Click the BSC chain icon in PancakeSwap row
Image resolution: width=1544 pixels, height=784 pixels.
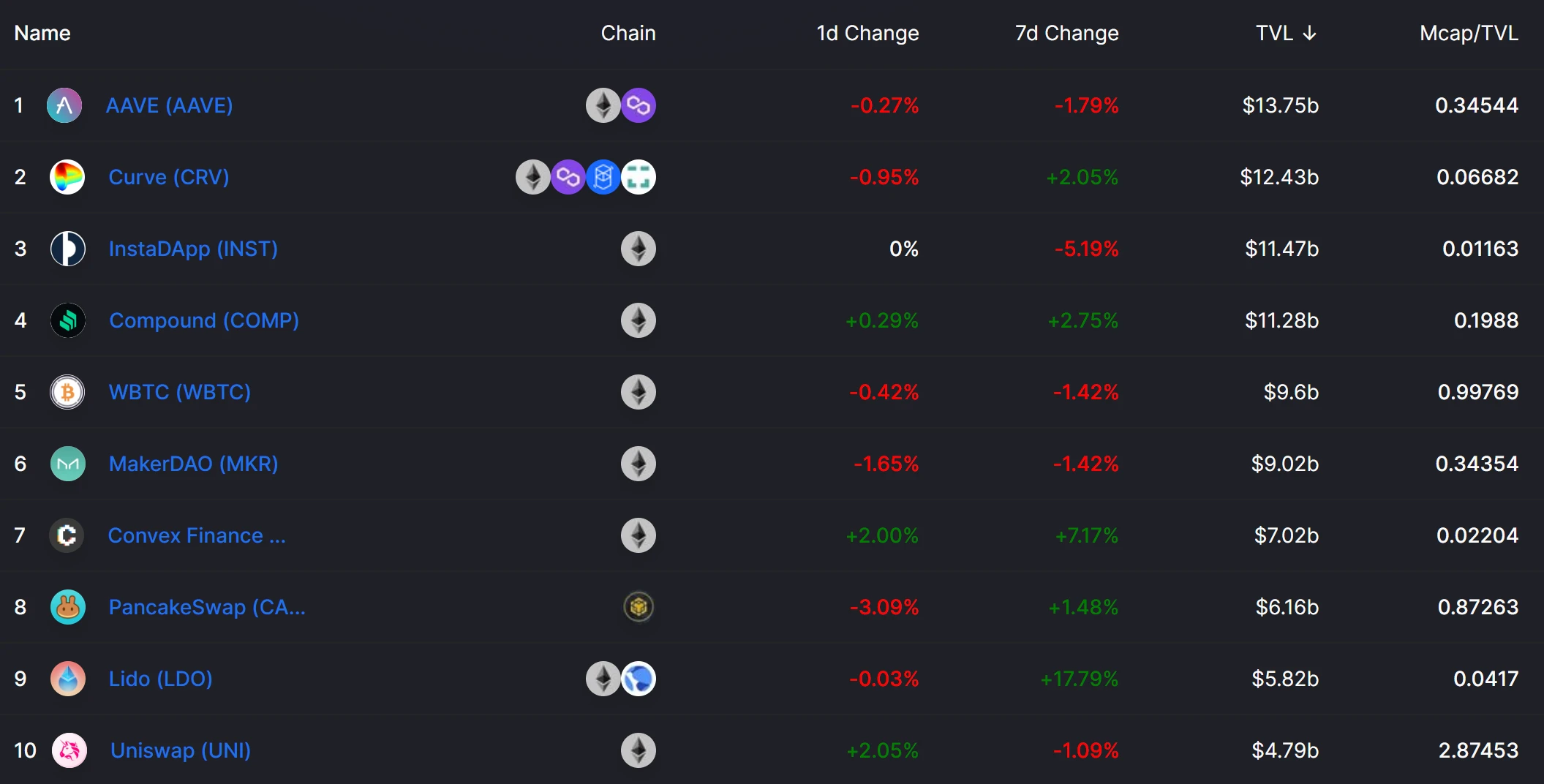pyautogui.click(x=639, y=607)
